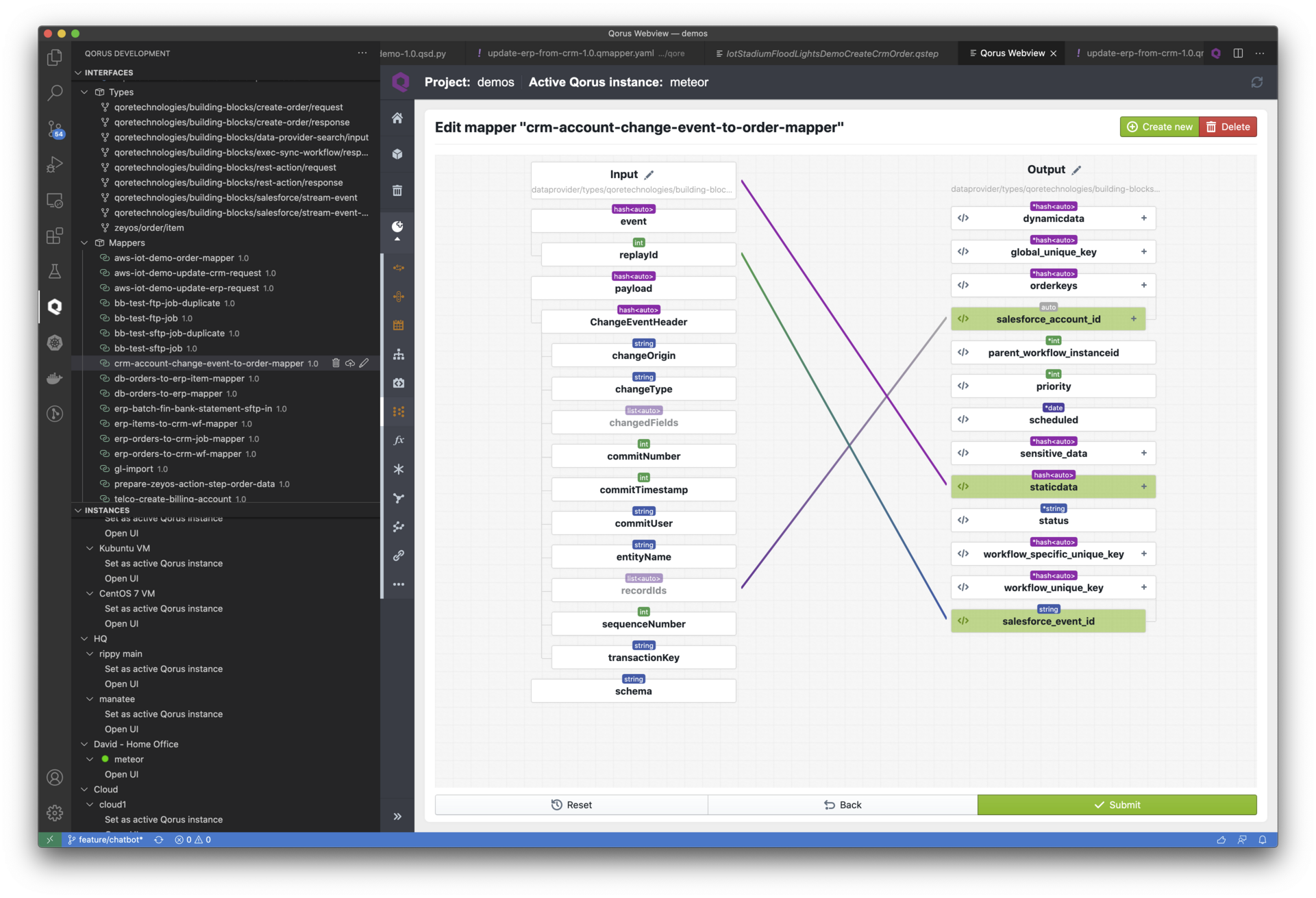Open Manage gear in activity bar

click(x=55, y=813)
